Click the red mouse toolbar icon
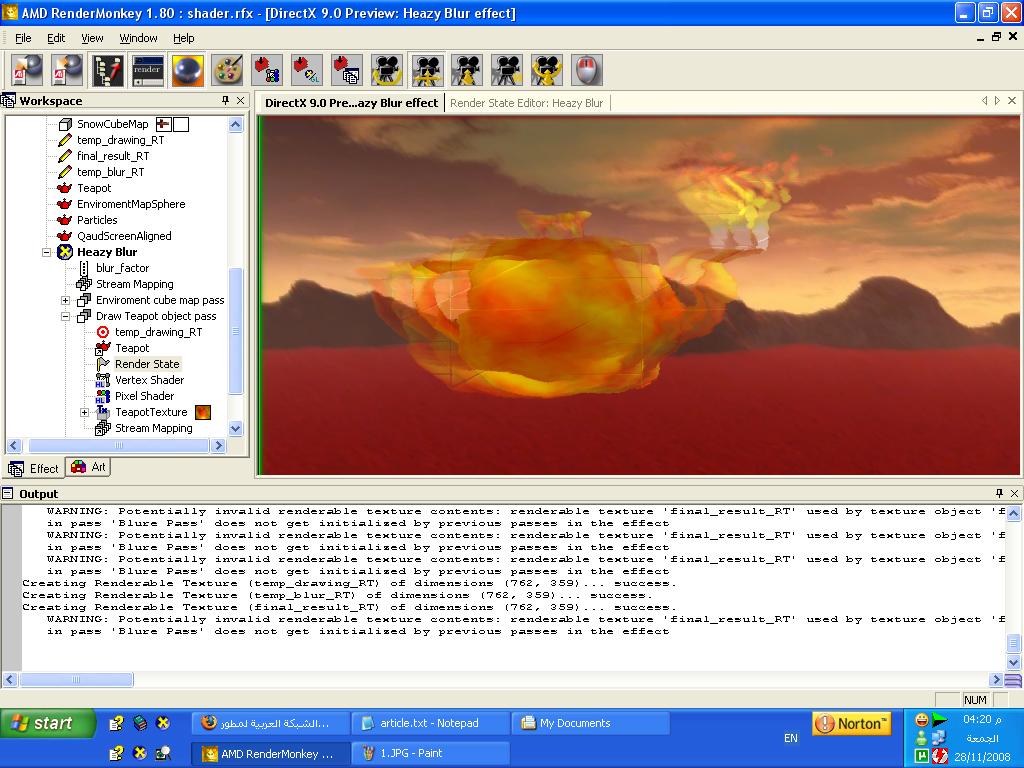 pyautogui.click(x=586, y=70)
